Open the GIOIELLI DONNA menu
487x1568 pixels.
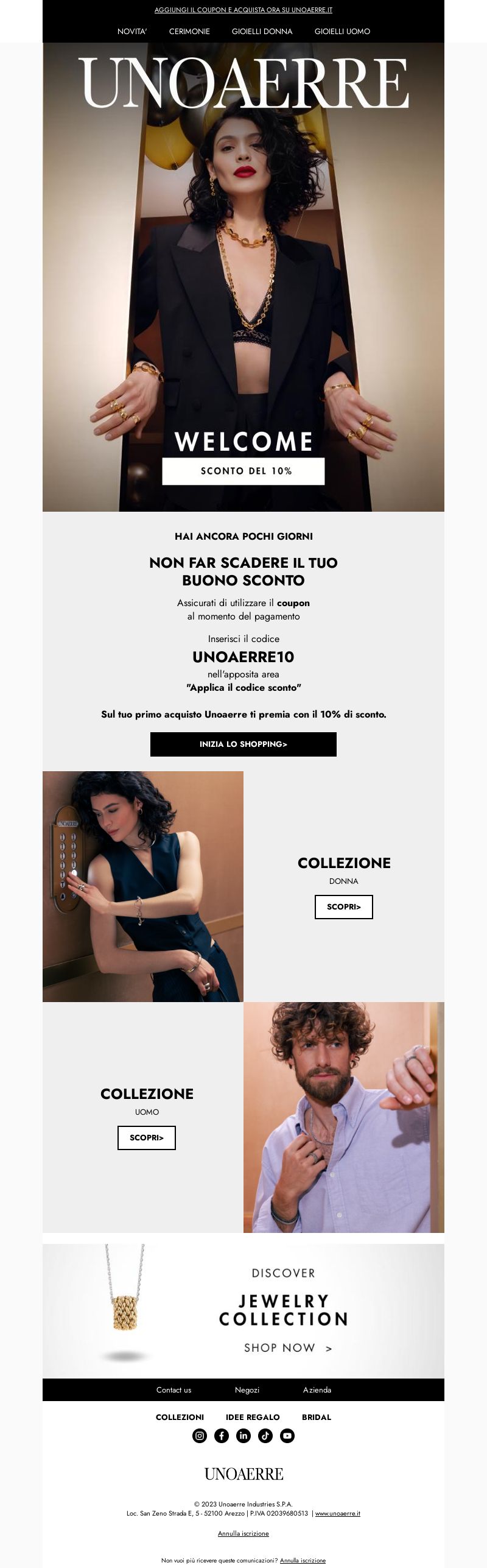point(262,31)
